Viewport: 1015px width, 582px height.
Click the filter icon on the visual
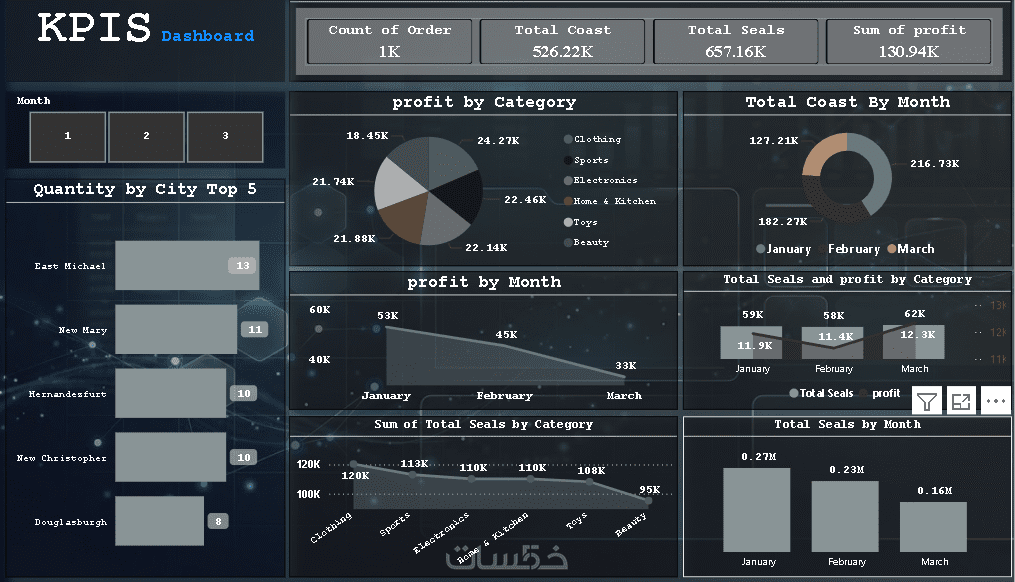tap(927, 401)
